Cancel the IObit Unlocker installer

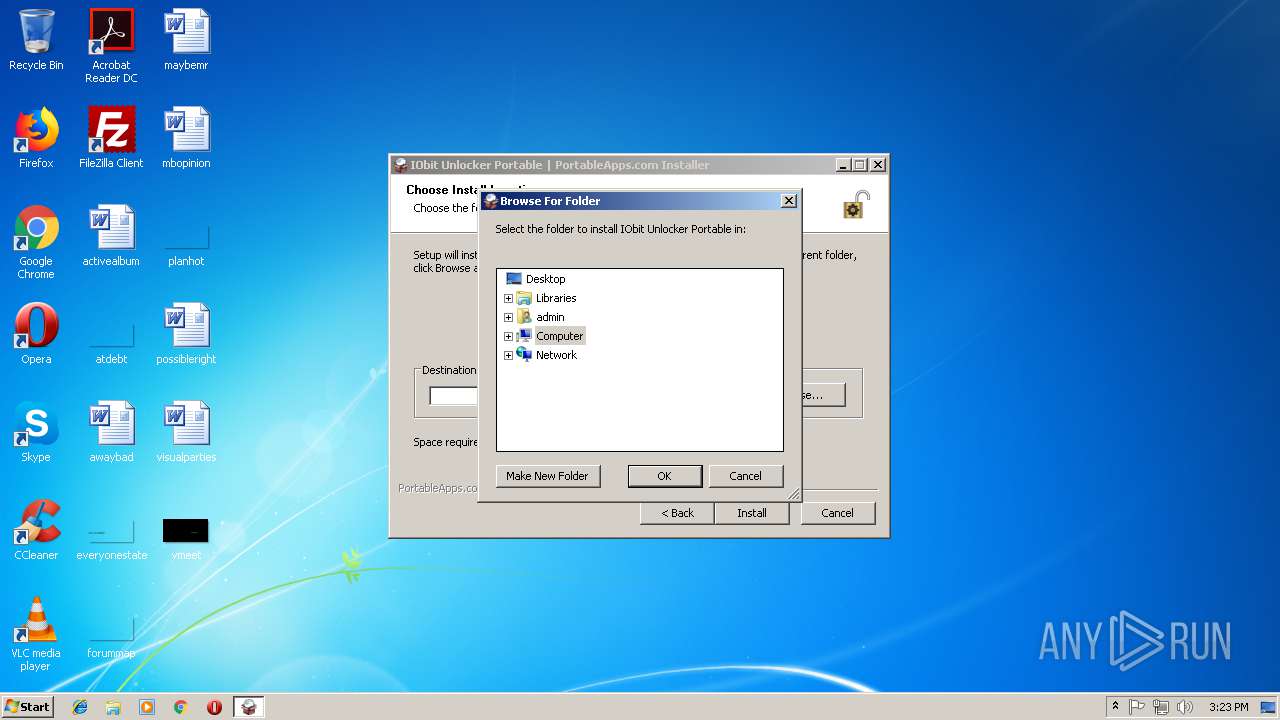coord(837,513)
